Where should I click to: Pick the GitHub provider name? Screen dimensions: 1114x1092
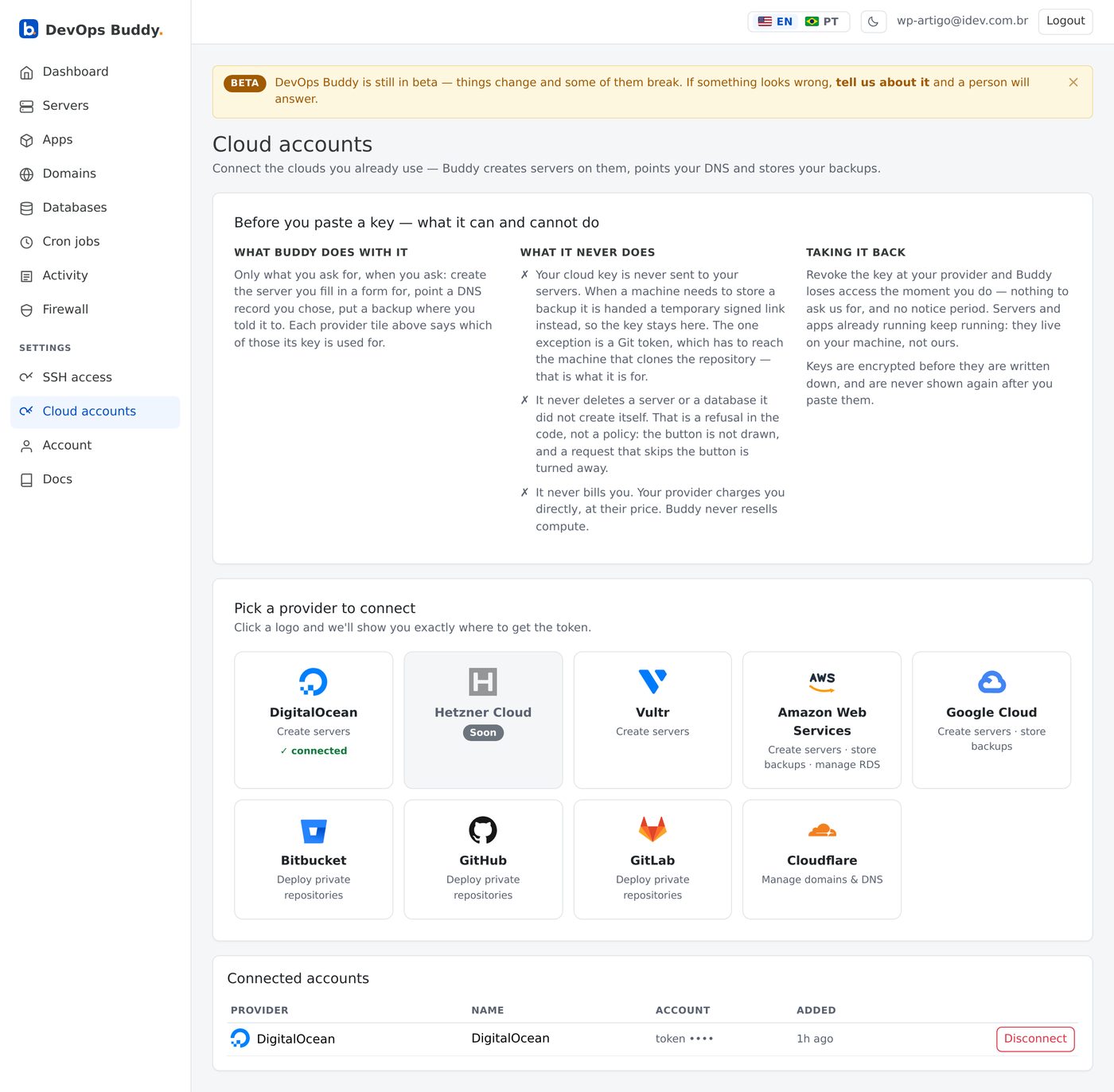click(x=483, y=860)
